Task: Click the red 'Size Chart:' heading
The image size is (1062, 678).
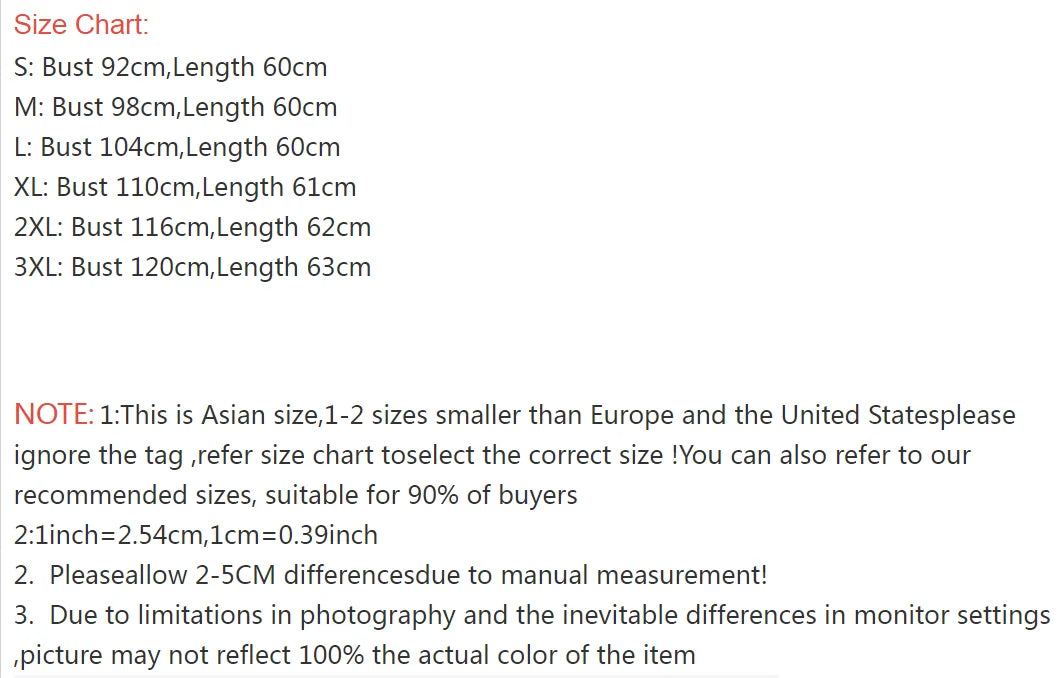Action: 81,25
